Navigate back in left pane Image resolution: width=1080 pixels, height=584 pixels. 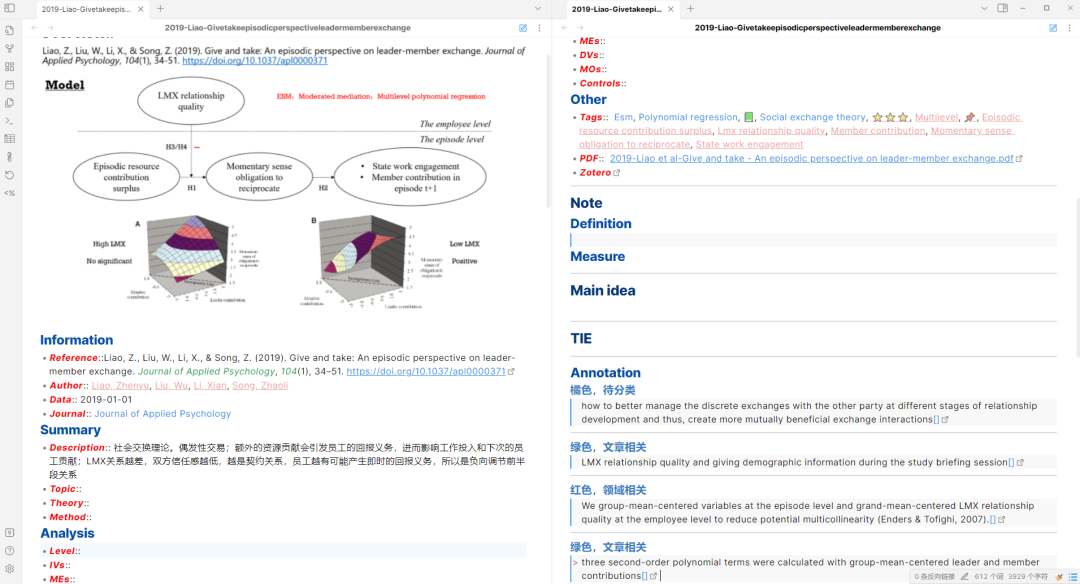34,28
